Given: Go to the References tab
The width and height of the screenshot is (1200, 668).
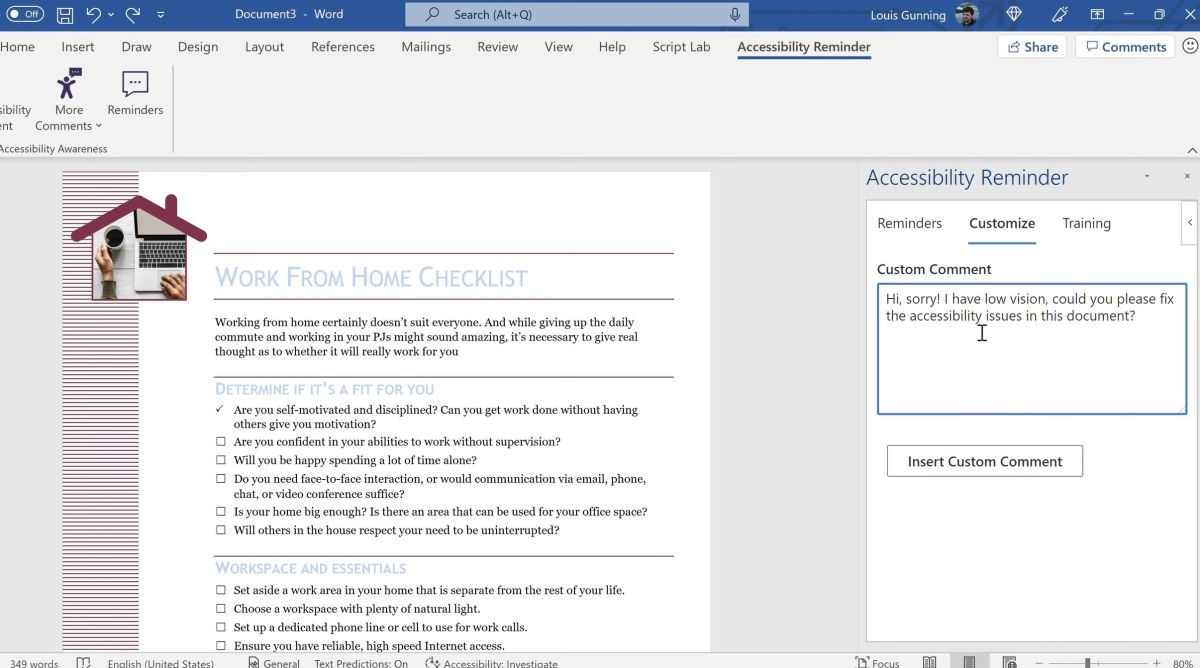Looking at the screenshot, I should [x=344, y=47].
